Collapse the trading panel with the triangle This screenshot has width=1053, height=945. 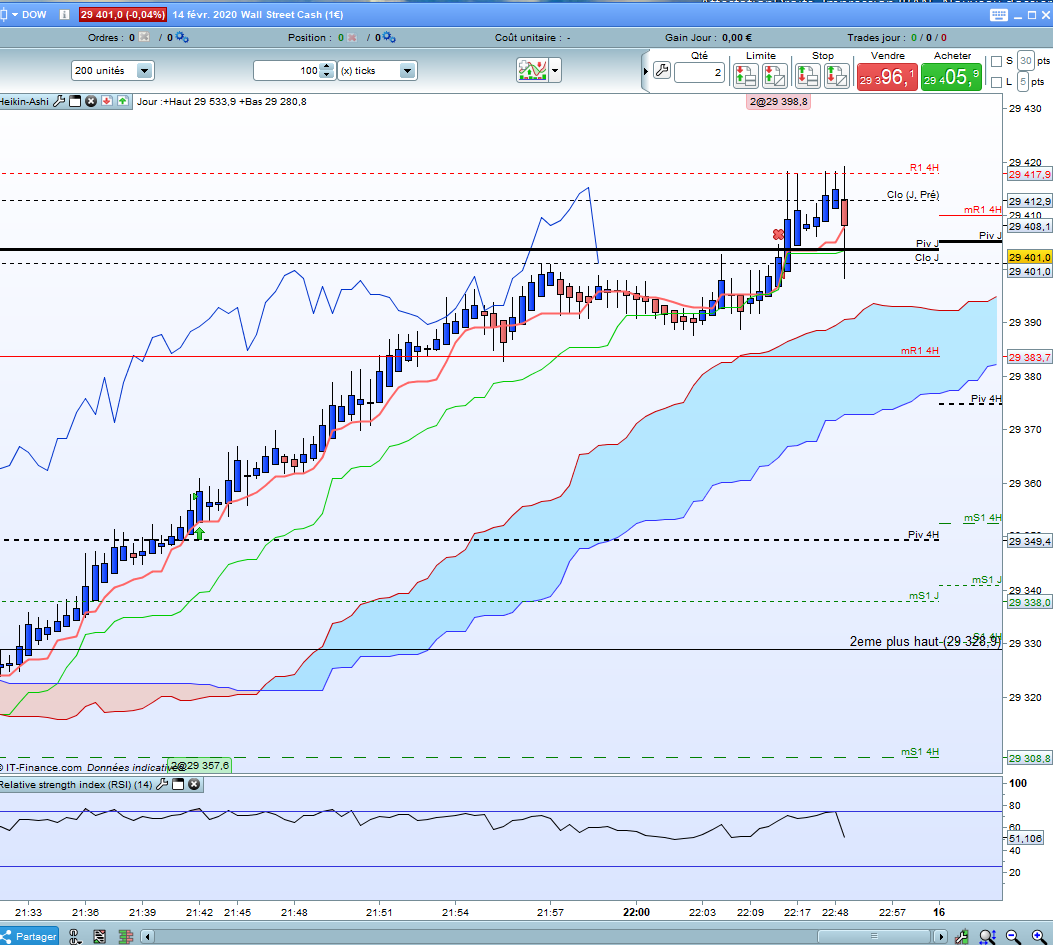coord(646,71)
